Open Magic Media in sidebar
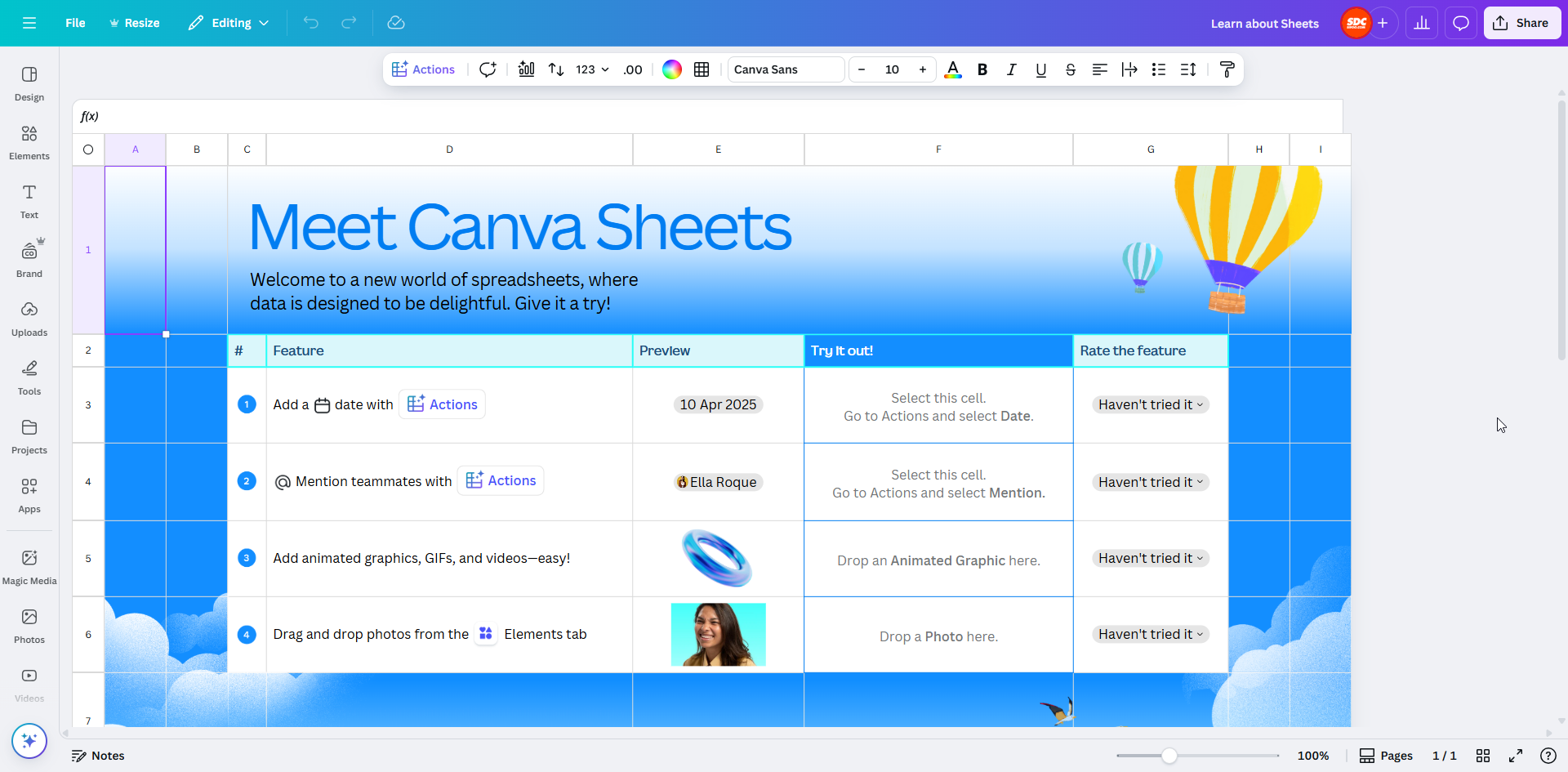Screen dimensions: 1568x772 29,567
